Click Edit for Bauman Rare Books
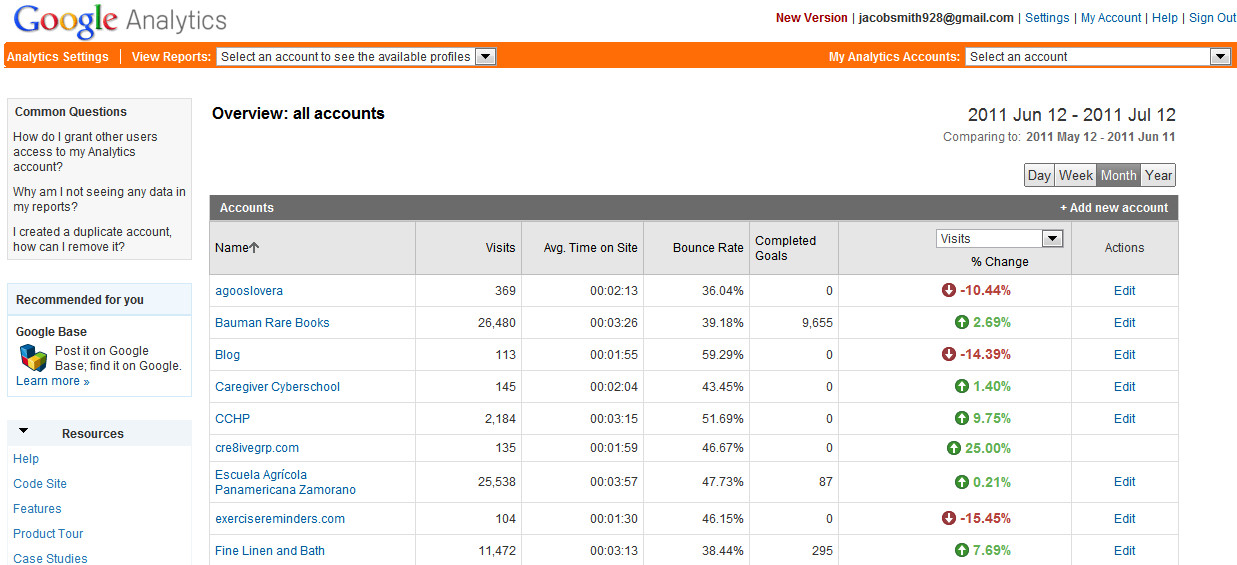Image resolution: width=1237 pixels, height=565 pixels. [1124, 323]
